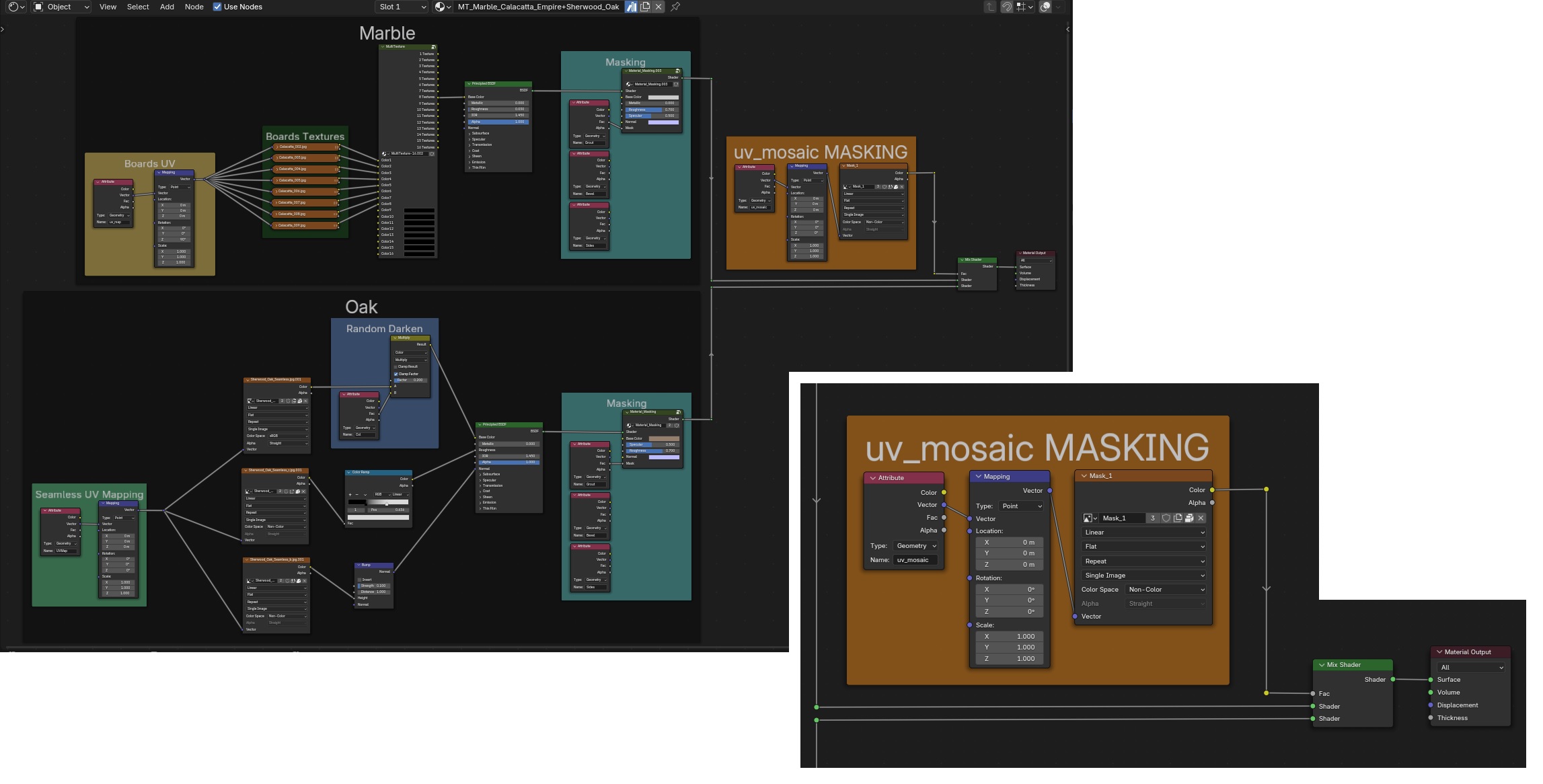Unlink the Mask_1 image with the X icon
1543x784 pixels.
tap(1201, 518)
